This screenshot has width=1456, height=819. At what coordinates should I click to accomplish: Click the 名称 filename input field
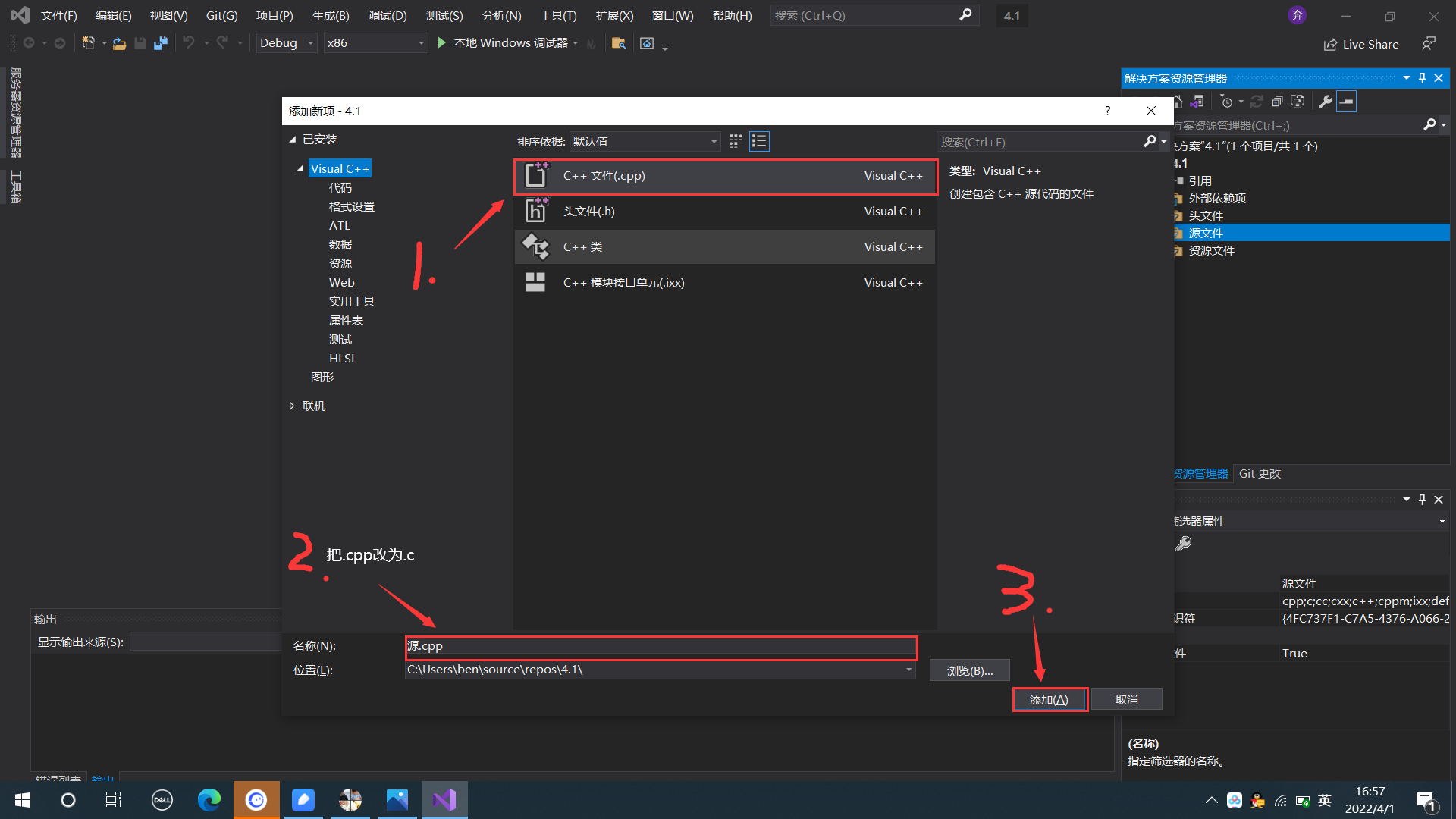(660, 646)
